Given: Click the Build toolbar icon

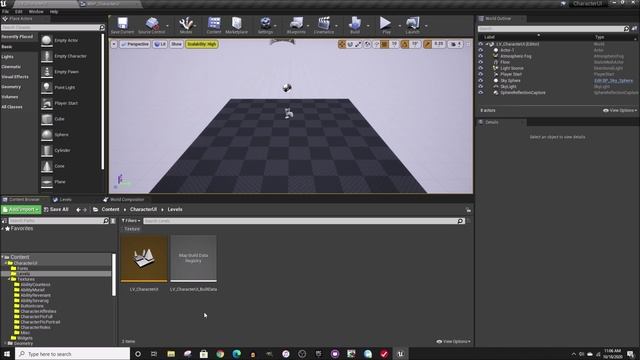Looking at the screenshot, I should [x=355, y=25].
